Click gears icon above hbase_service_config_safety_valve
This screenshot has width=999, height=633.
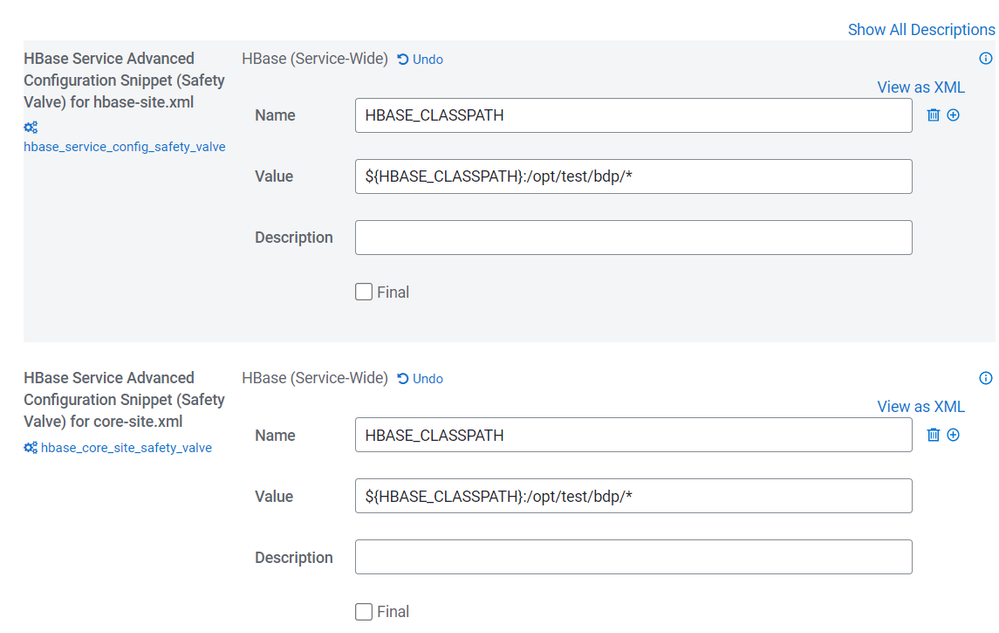tap(31, 127)
